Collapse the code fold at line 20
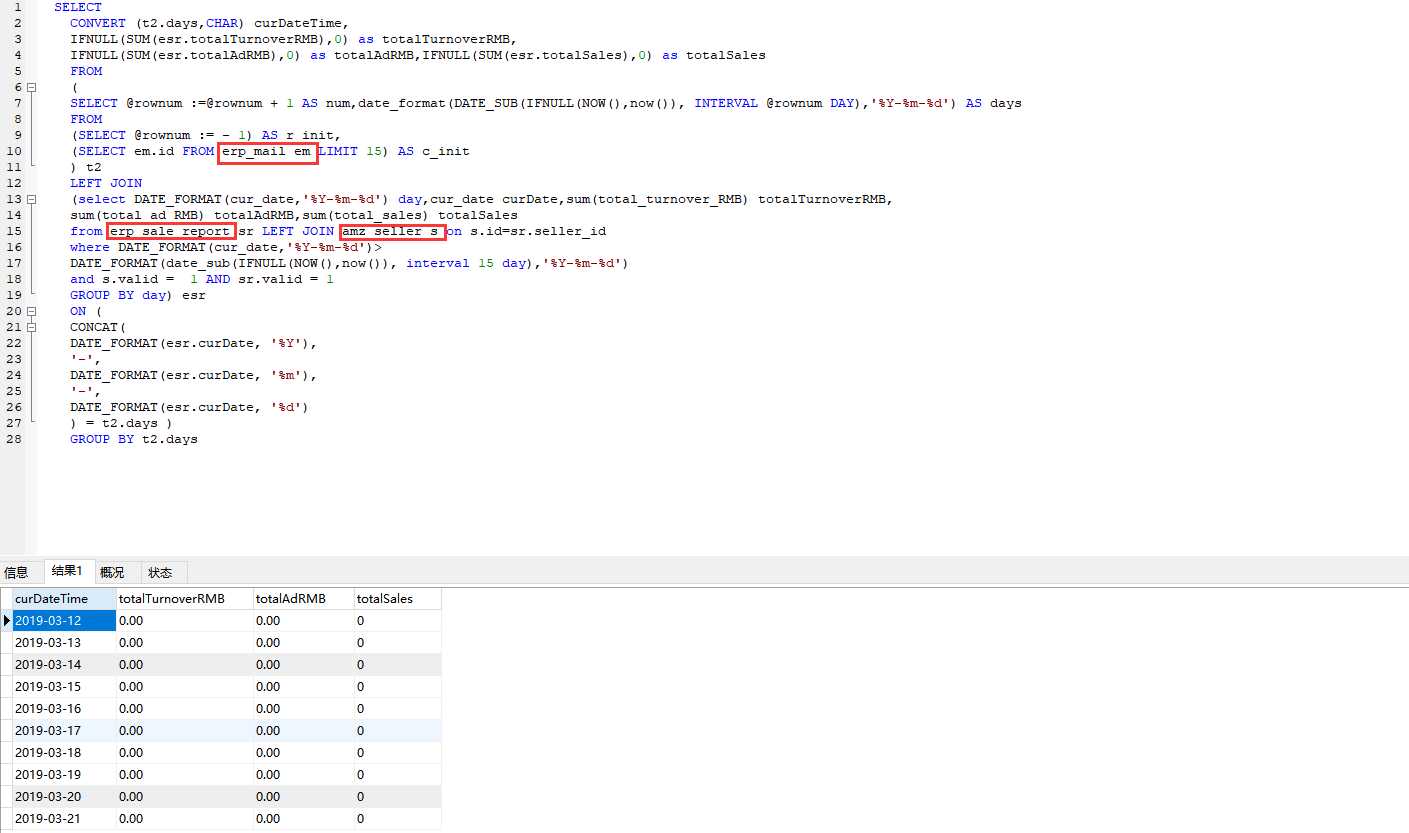The height and width of the screenshot is (833, 1409). 32,311
